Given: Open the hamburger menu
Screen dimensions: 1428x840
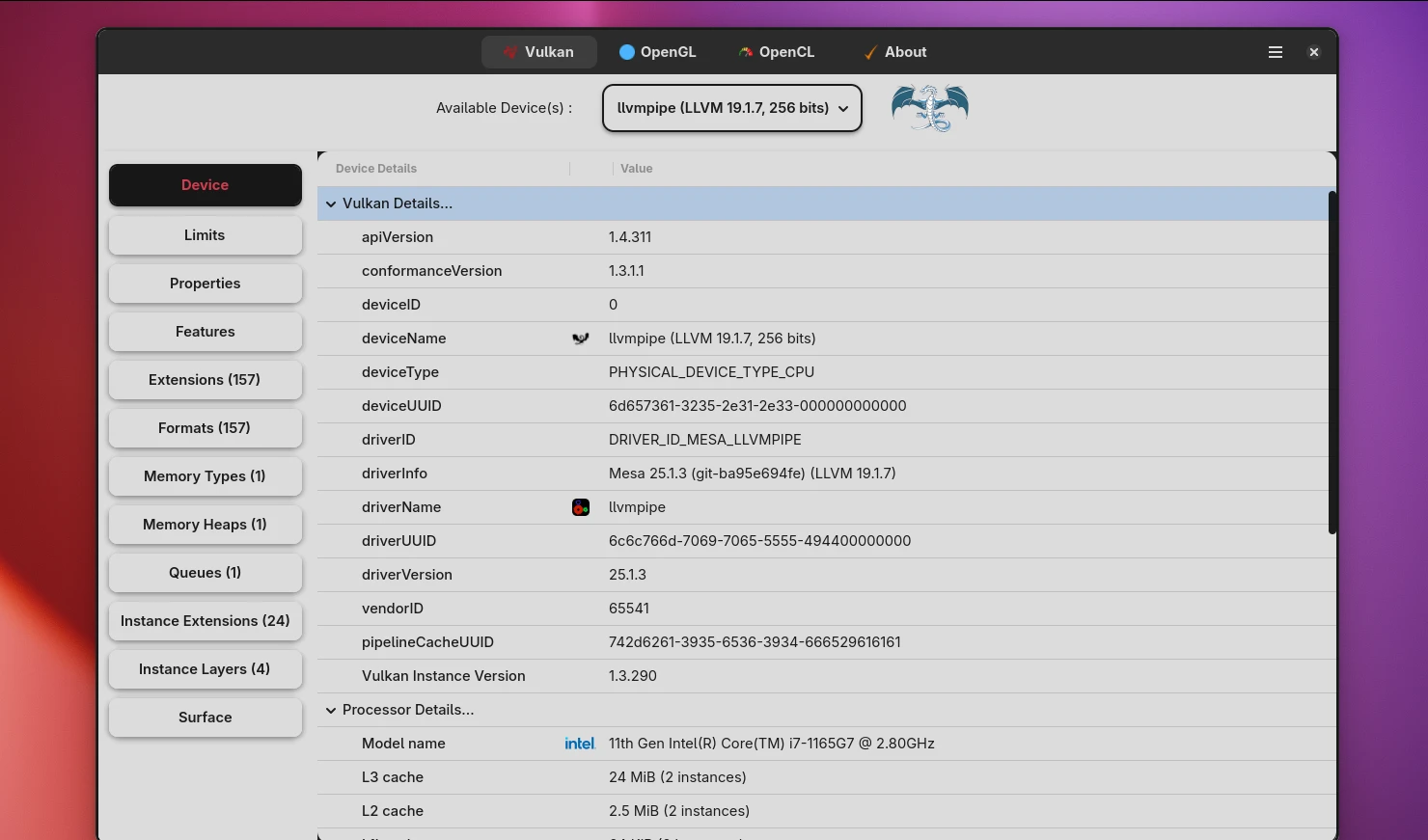Looking at the screenshot, I should 1276,52.
